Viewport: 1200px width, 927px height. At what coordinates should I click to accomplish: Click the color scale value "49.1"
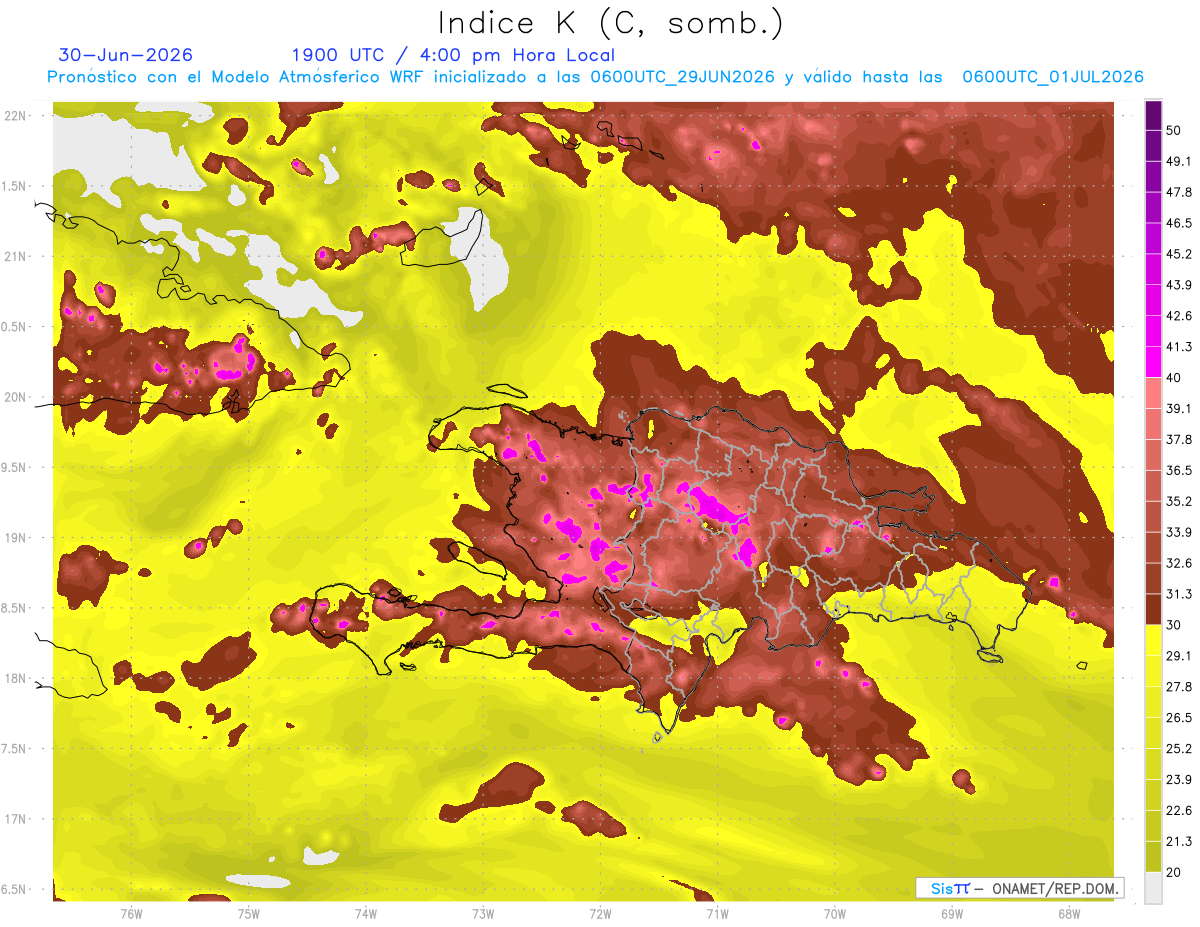pyautogui.click(x=1178, y=161)
